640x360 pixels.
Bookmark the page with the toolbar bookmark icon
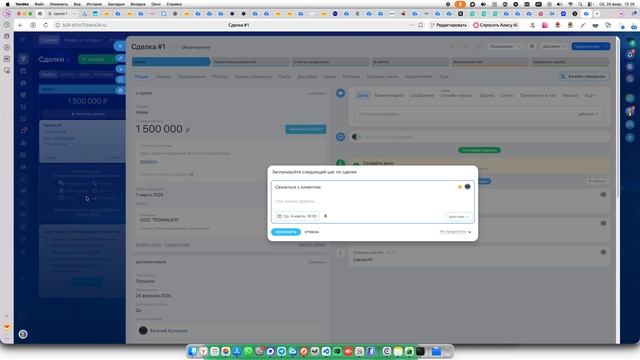click(x=420, y=25)
